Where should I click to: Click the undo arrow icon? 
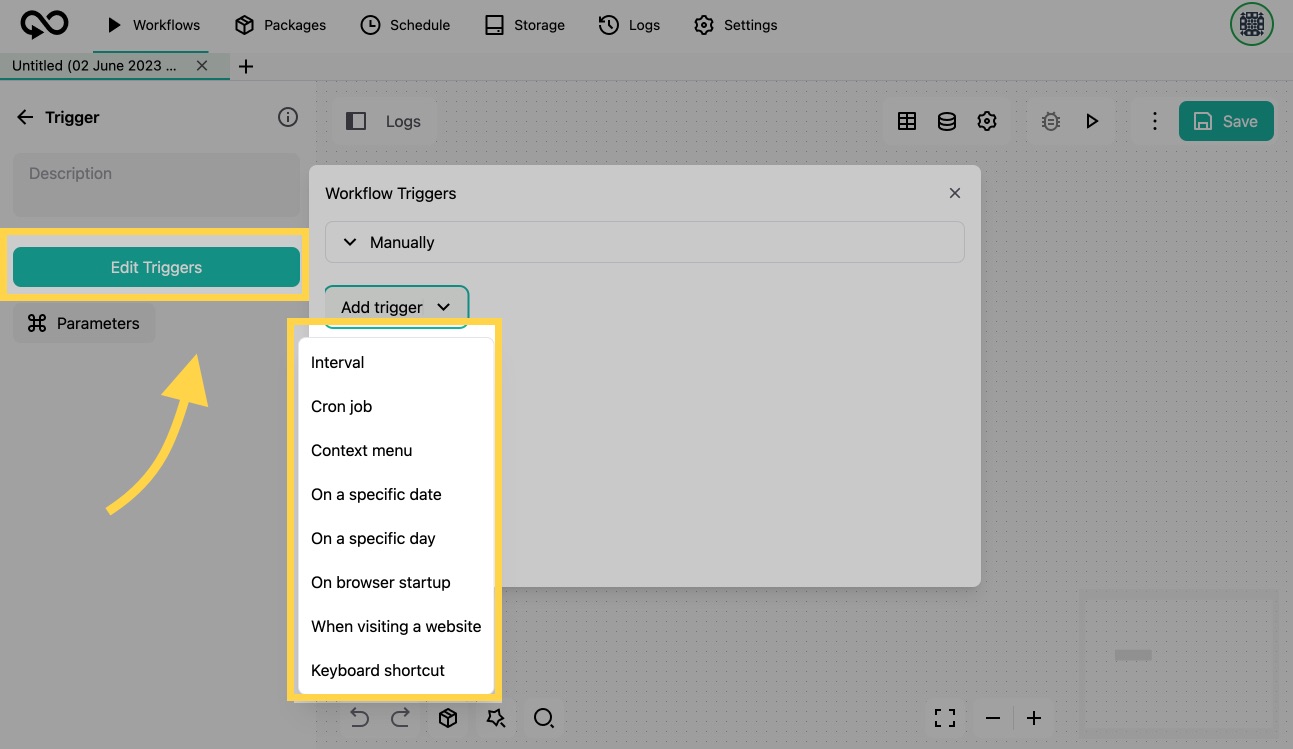click(x=360, y=718)
